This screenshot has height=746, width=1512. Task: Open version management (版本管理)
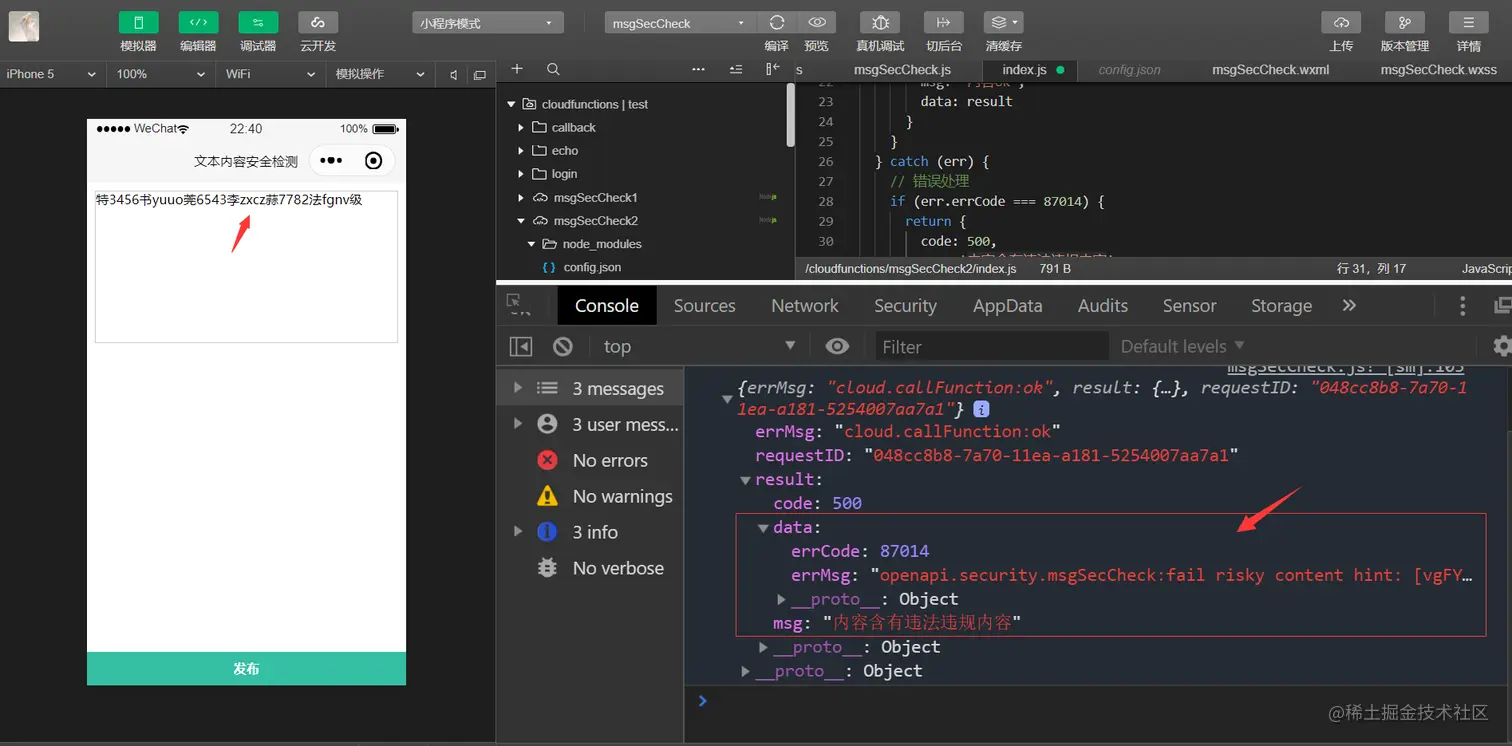(x=1404, y=23)
